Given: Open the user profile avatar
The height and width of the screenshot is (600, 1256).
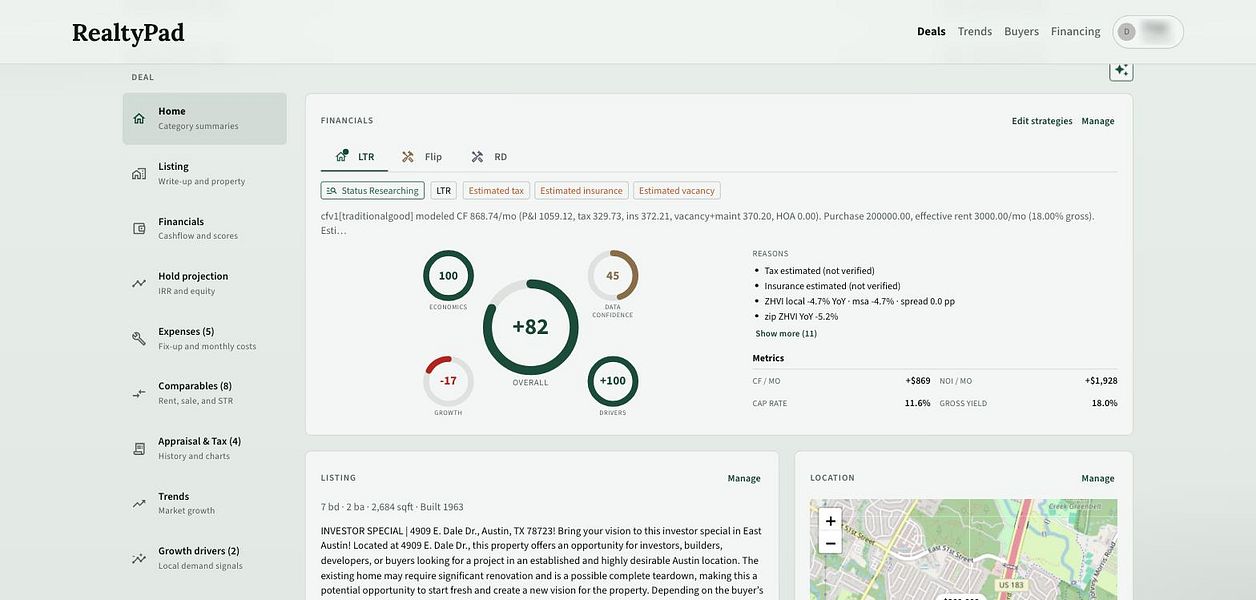Looking at the screenshot, I should [x=1126, y=32].
